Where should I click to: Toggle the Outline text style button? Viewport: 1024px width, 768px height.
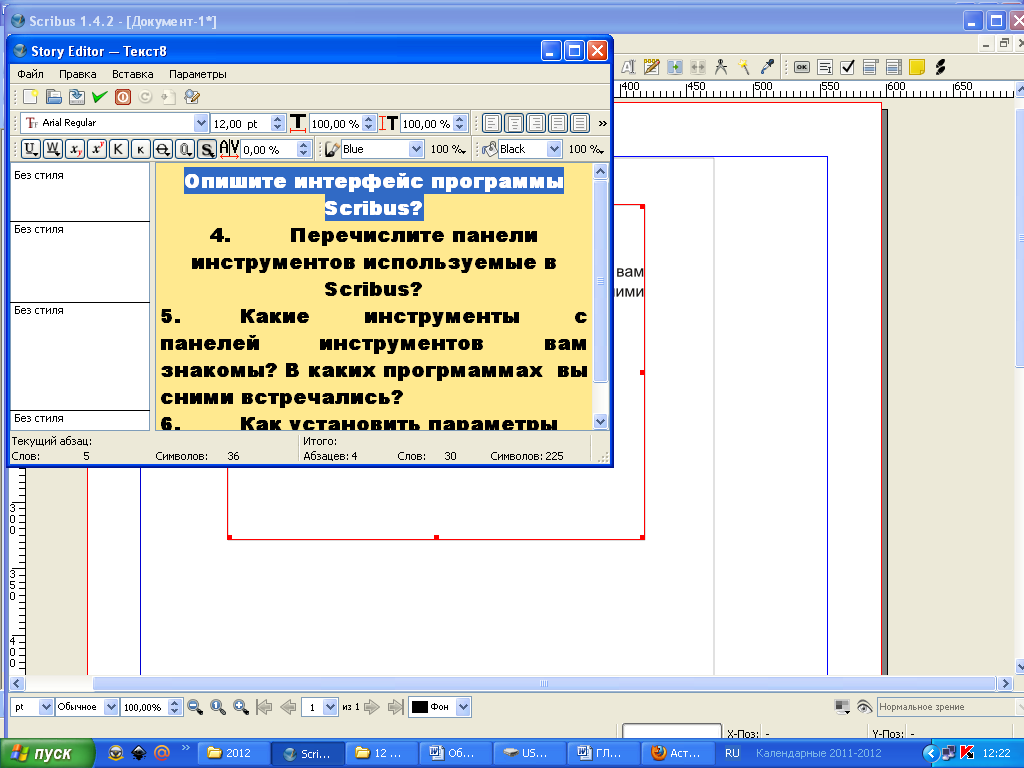pos(185,149)
